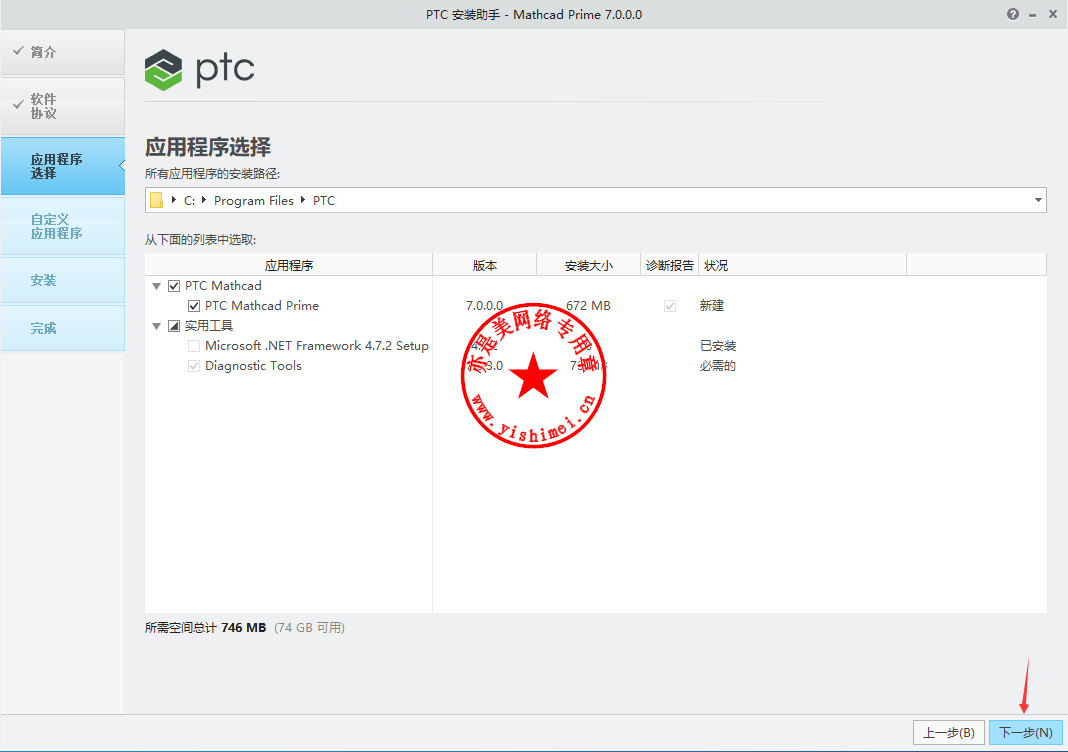Click the 版本 column header

(x=485, y=265)
